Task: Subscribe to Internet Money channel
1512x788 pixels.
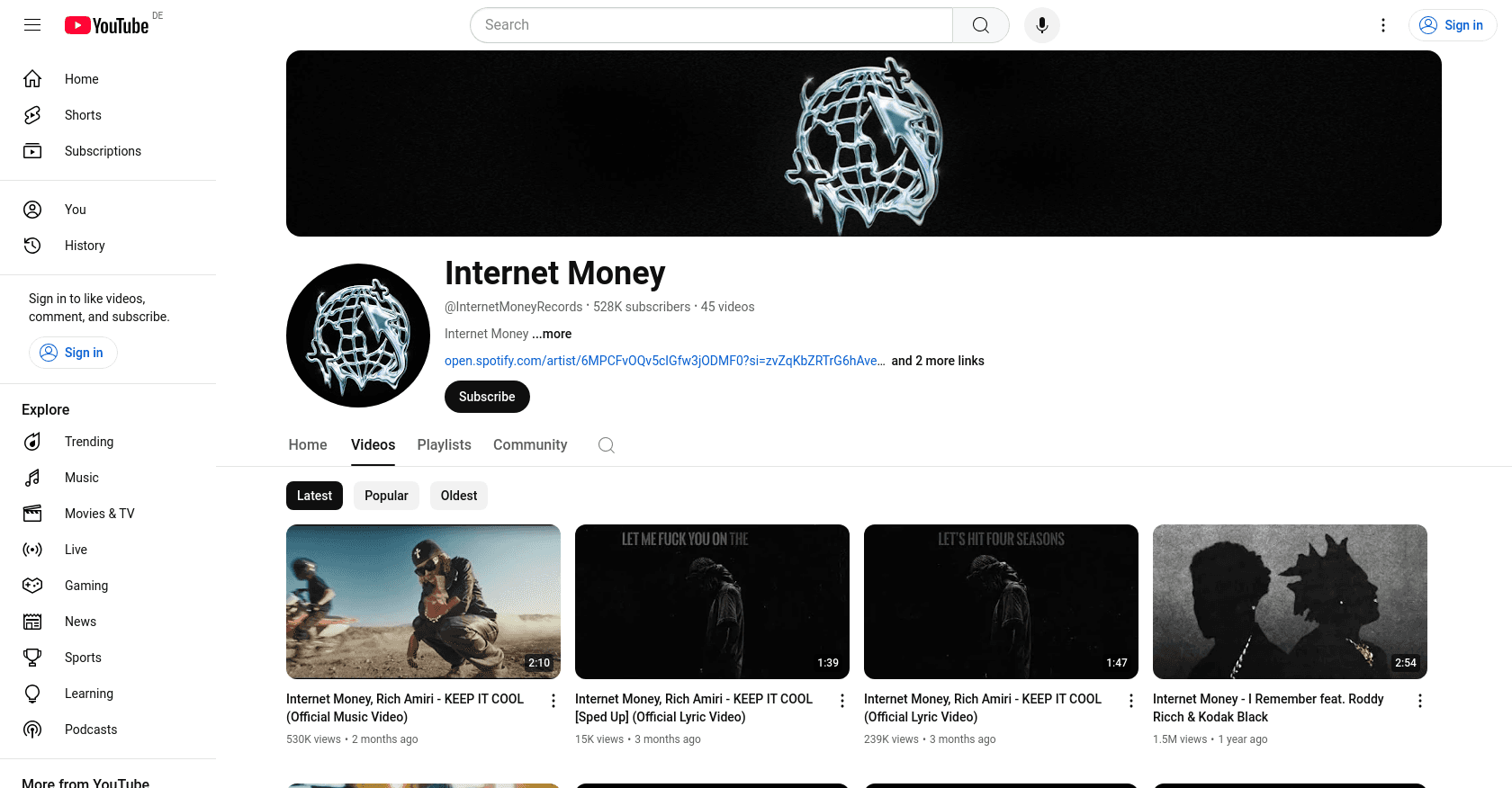Action: point(487,397)
